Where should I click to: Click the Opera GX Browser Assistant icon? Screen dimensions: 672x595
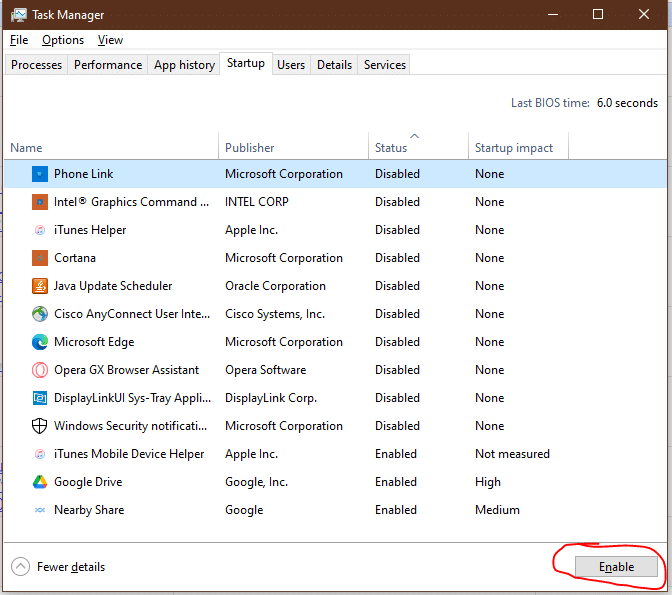click(40, 370)
